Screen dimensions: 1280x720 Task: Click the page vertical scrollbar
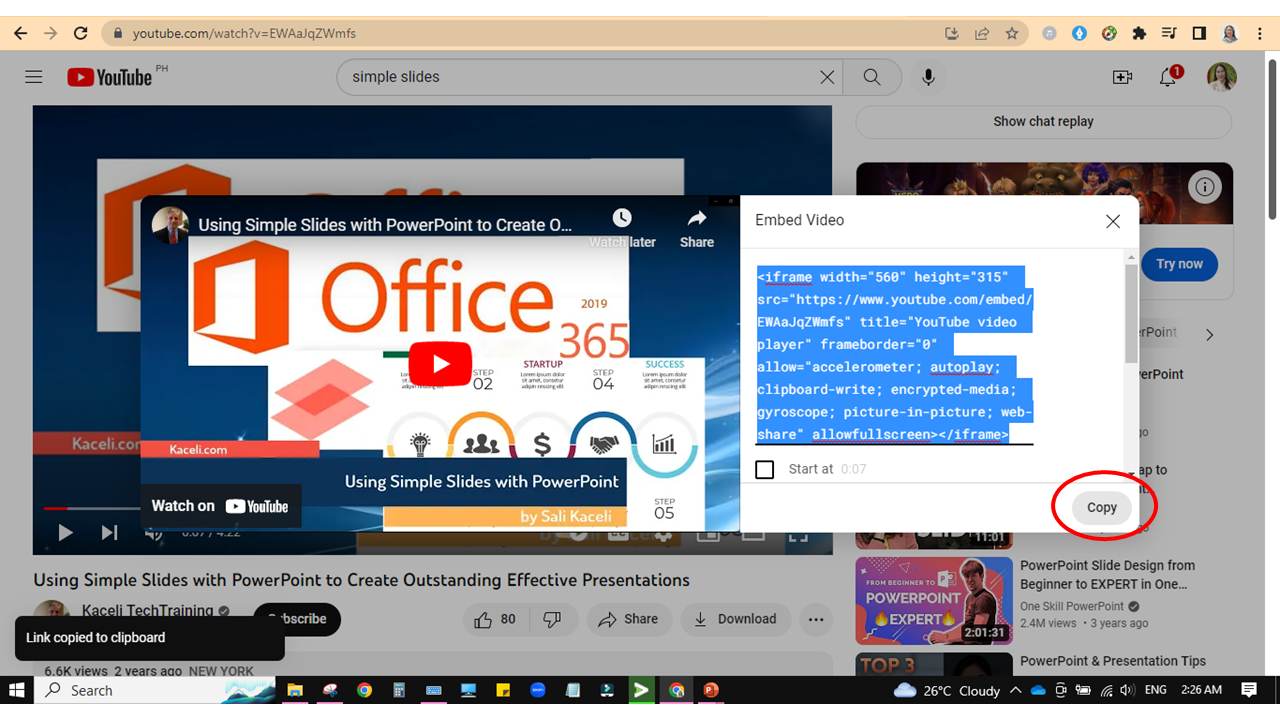(1272, 137)
